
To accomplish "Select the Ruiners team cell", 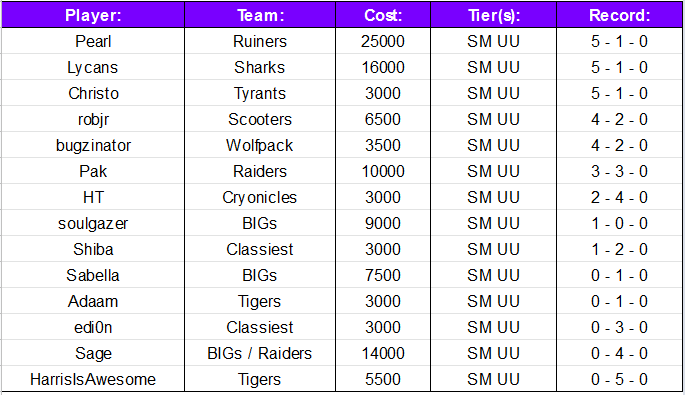I will point(260,41).
